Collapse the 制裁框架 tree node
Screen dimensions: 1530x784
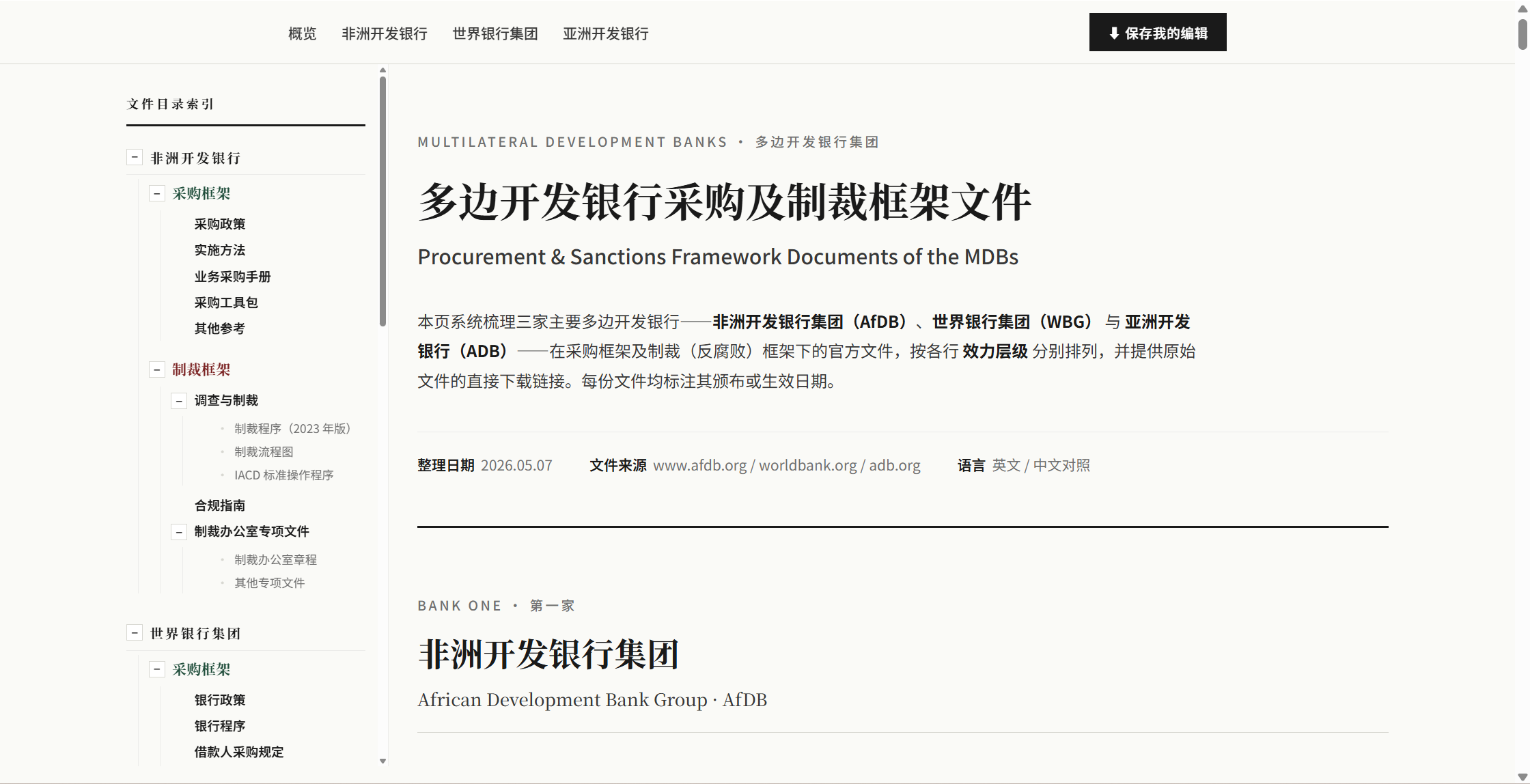point(157,370)
